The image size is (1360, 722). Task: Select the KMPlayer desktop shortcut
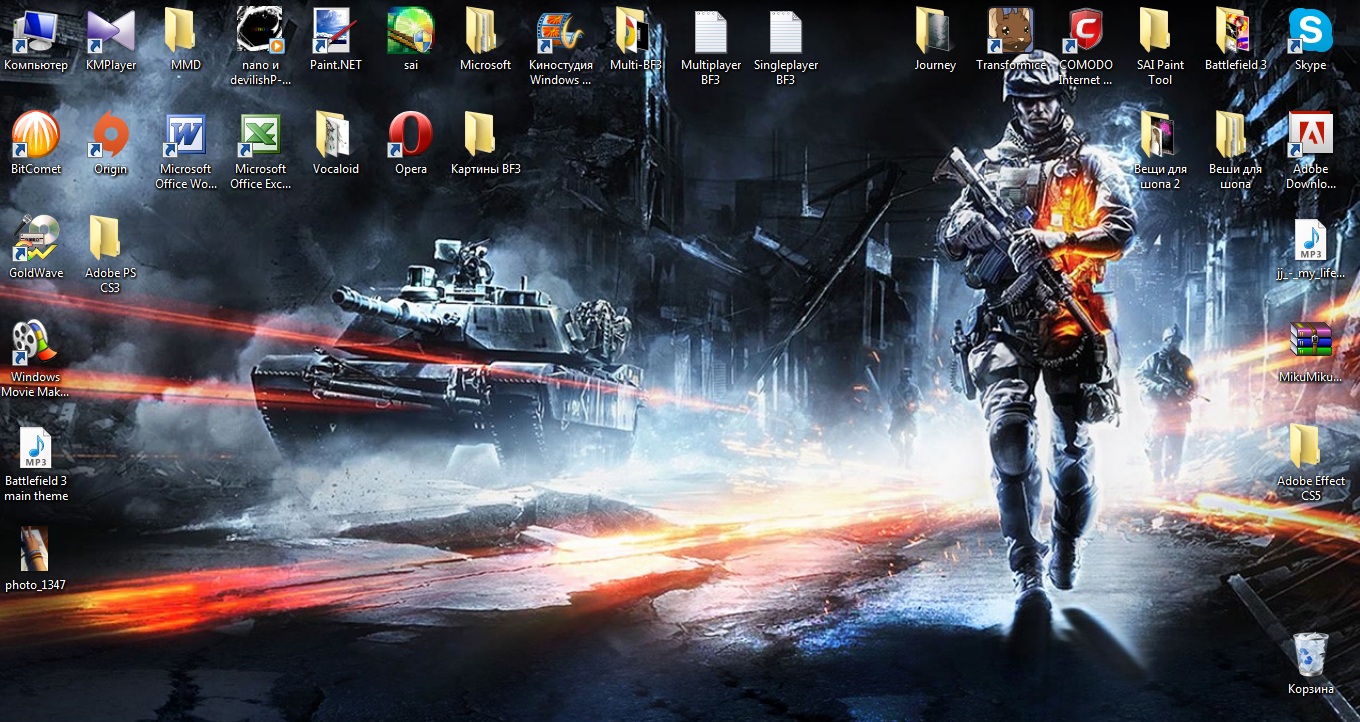click(110, 32)
